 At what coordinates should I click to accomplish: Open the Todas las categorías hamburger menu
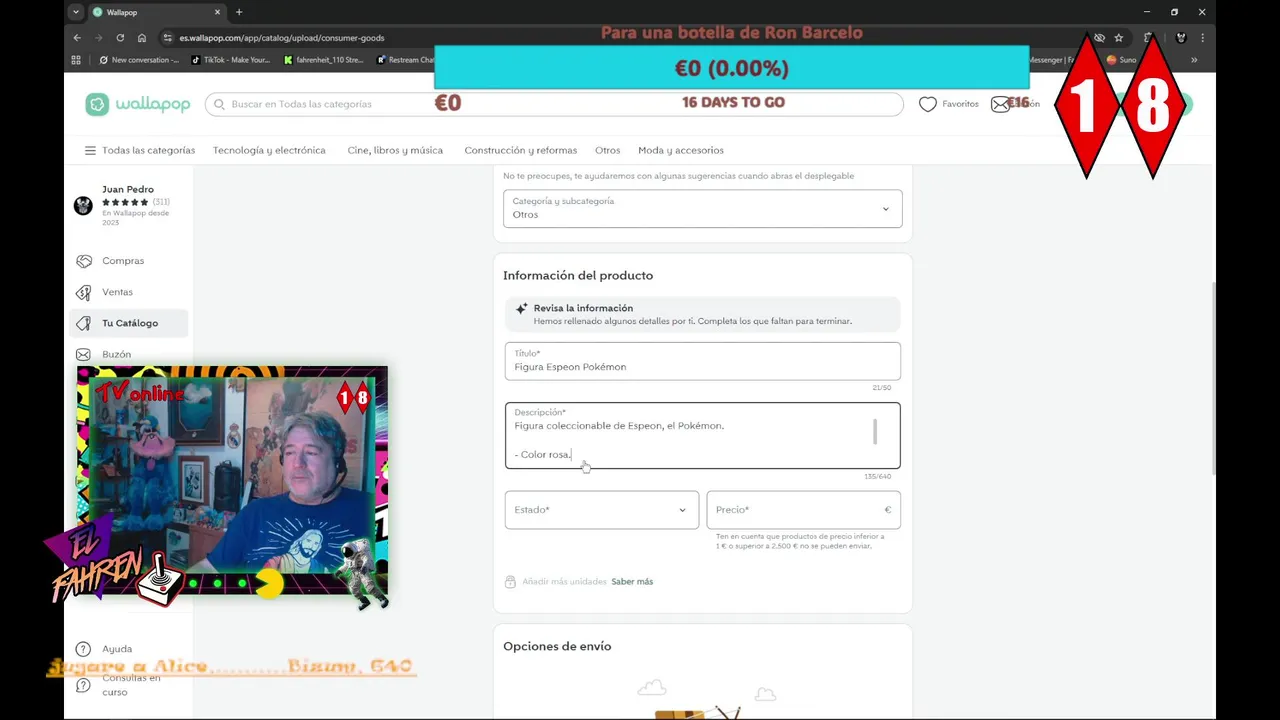click(x=90, y=150)
